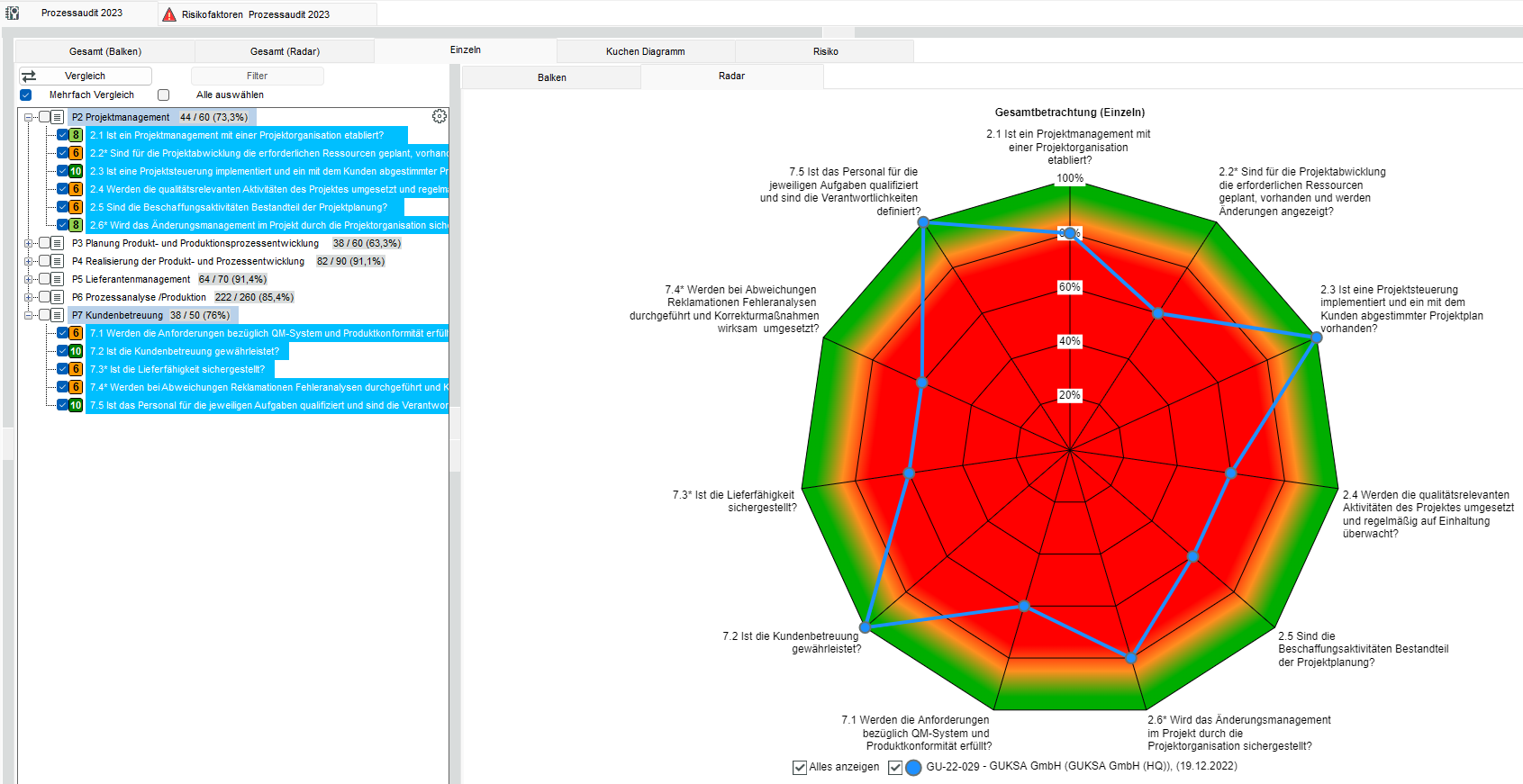The height and width of the screenshot is (784, 1523).
Task: Disable the Mehrfach Vergleich checkbox
Action: pos(25,95)
